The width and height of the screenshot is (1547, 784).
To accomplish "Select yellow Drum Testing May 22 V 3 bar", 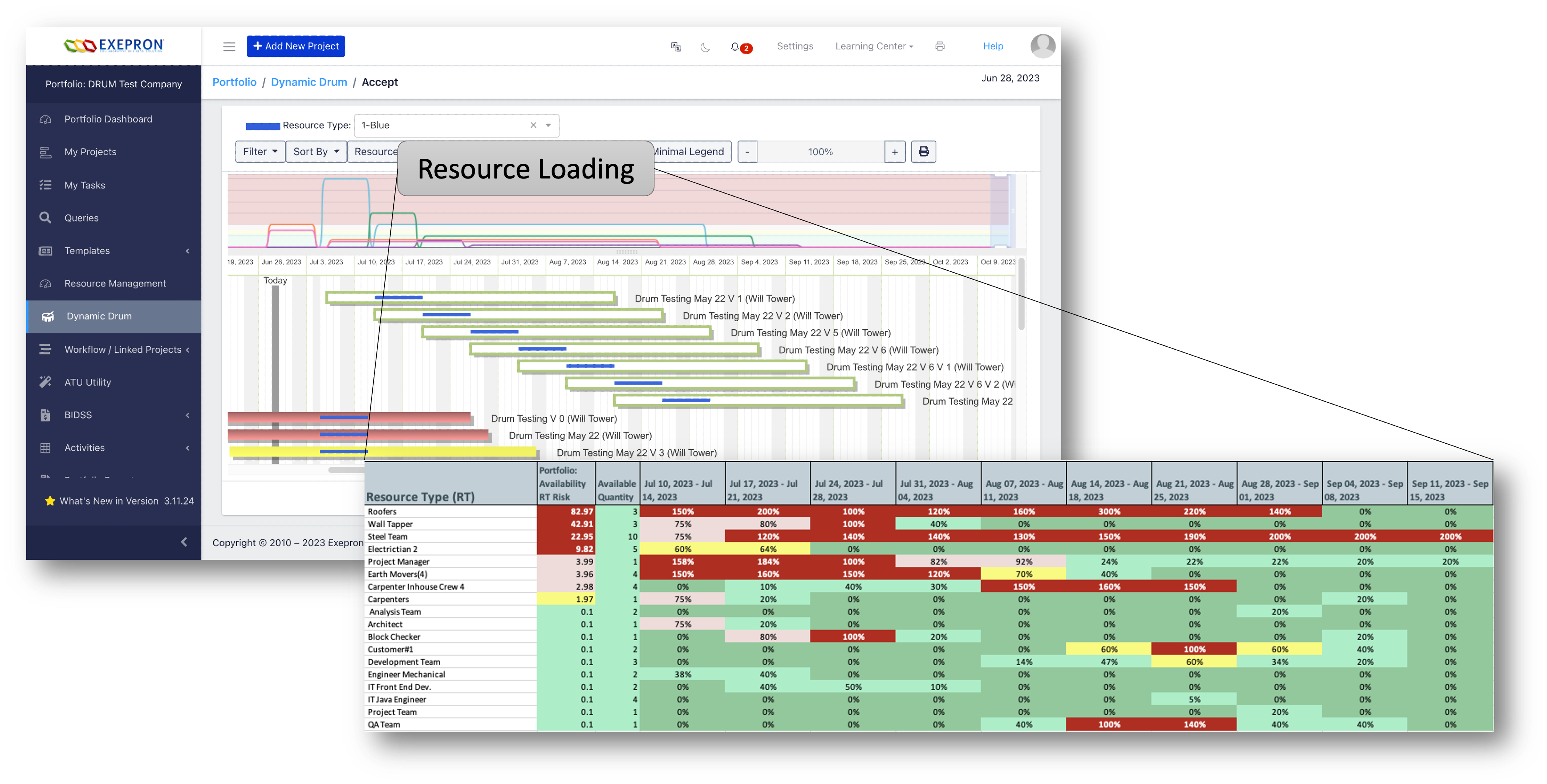I will (x=383, y=452).
